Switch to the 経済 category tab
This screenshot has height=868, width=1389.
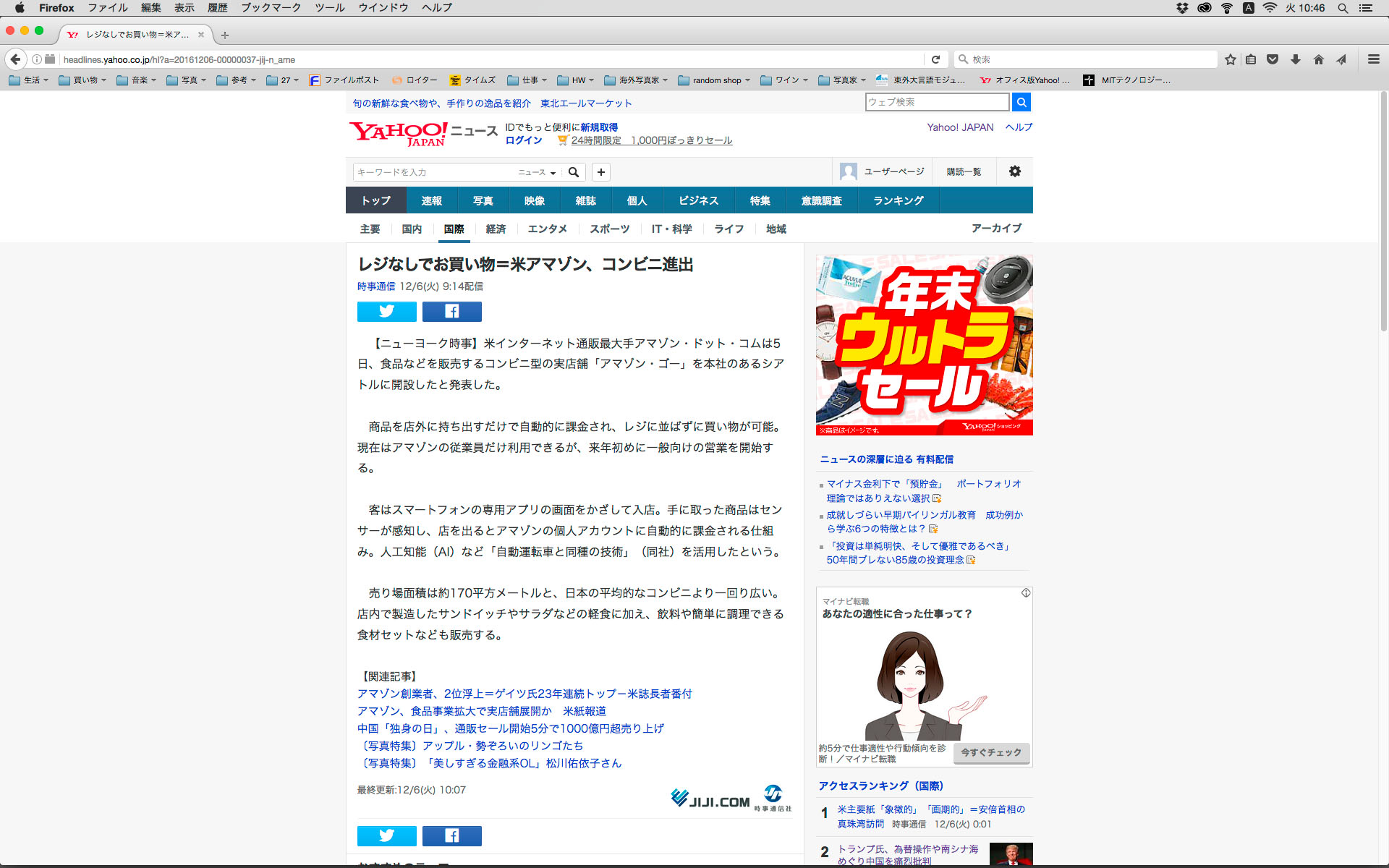(x=496, y=229)
